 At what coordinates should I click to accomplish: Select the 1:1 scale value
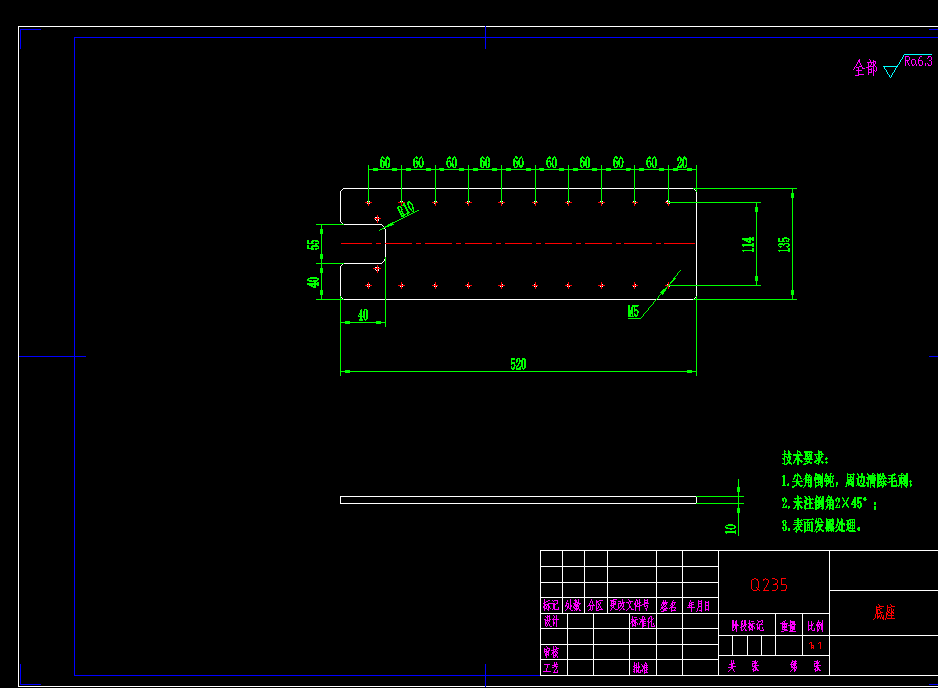point(816,646)
